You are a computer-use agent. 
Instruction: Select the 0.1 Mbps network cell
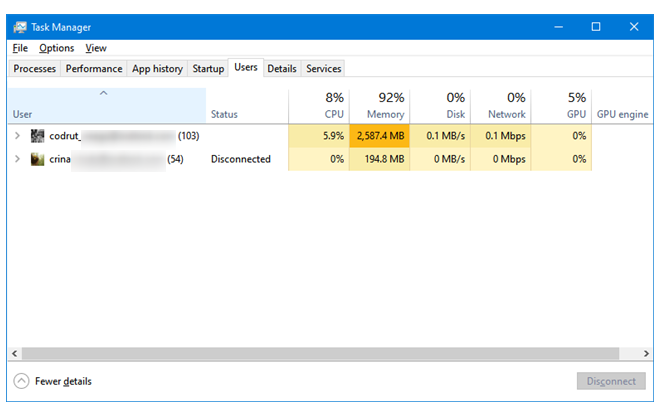(x=501, y=136)
